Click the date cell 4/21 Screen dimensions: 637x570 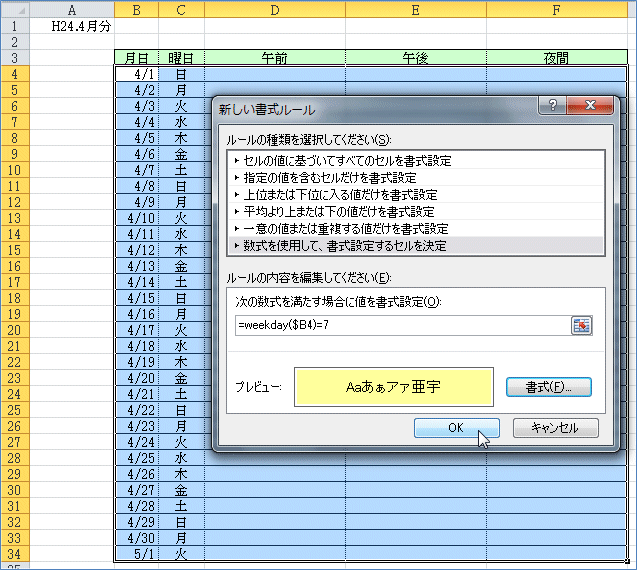coord(136,394)
